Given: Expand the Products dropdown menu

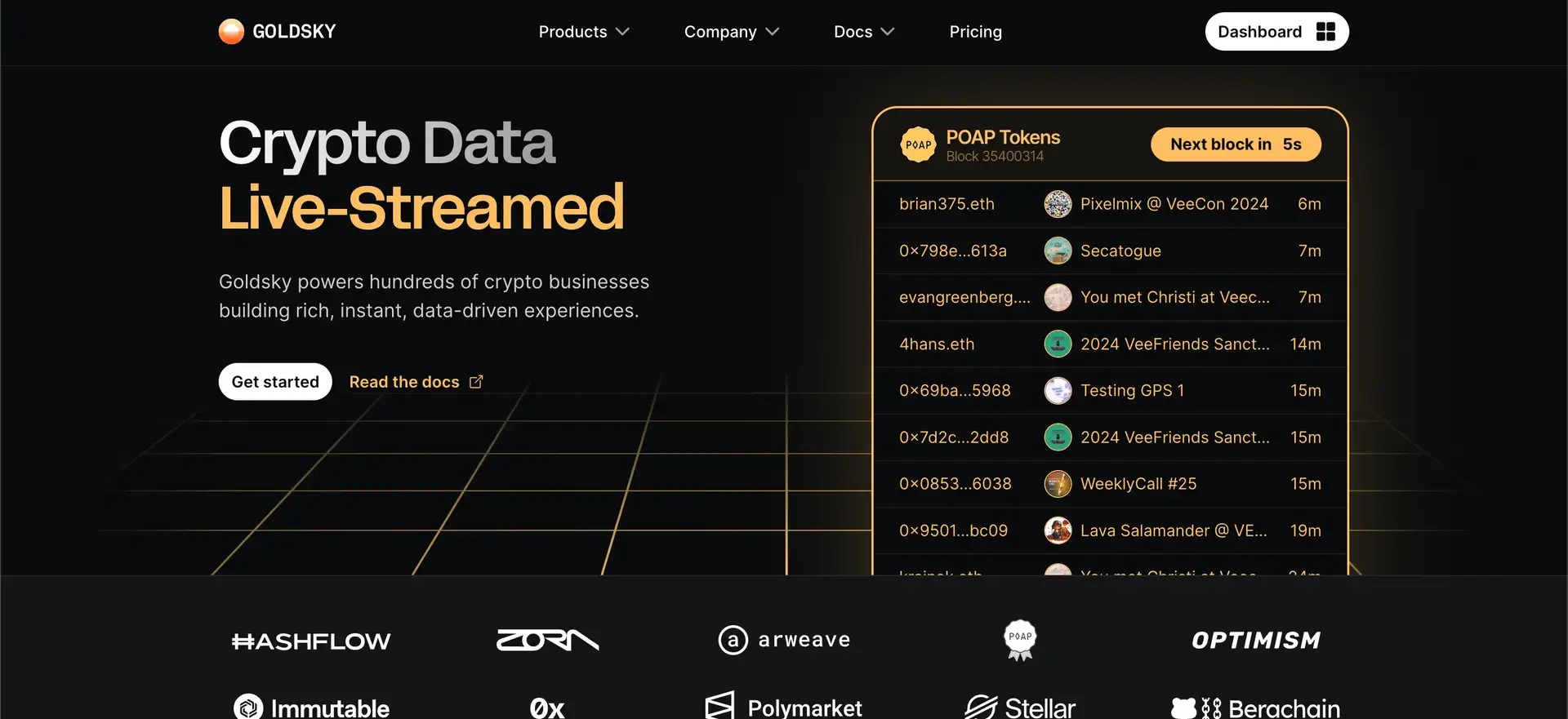Looking at the screenshot, I should coord(583,32).
